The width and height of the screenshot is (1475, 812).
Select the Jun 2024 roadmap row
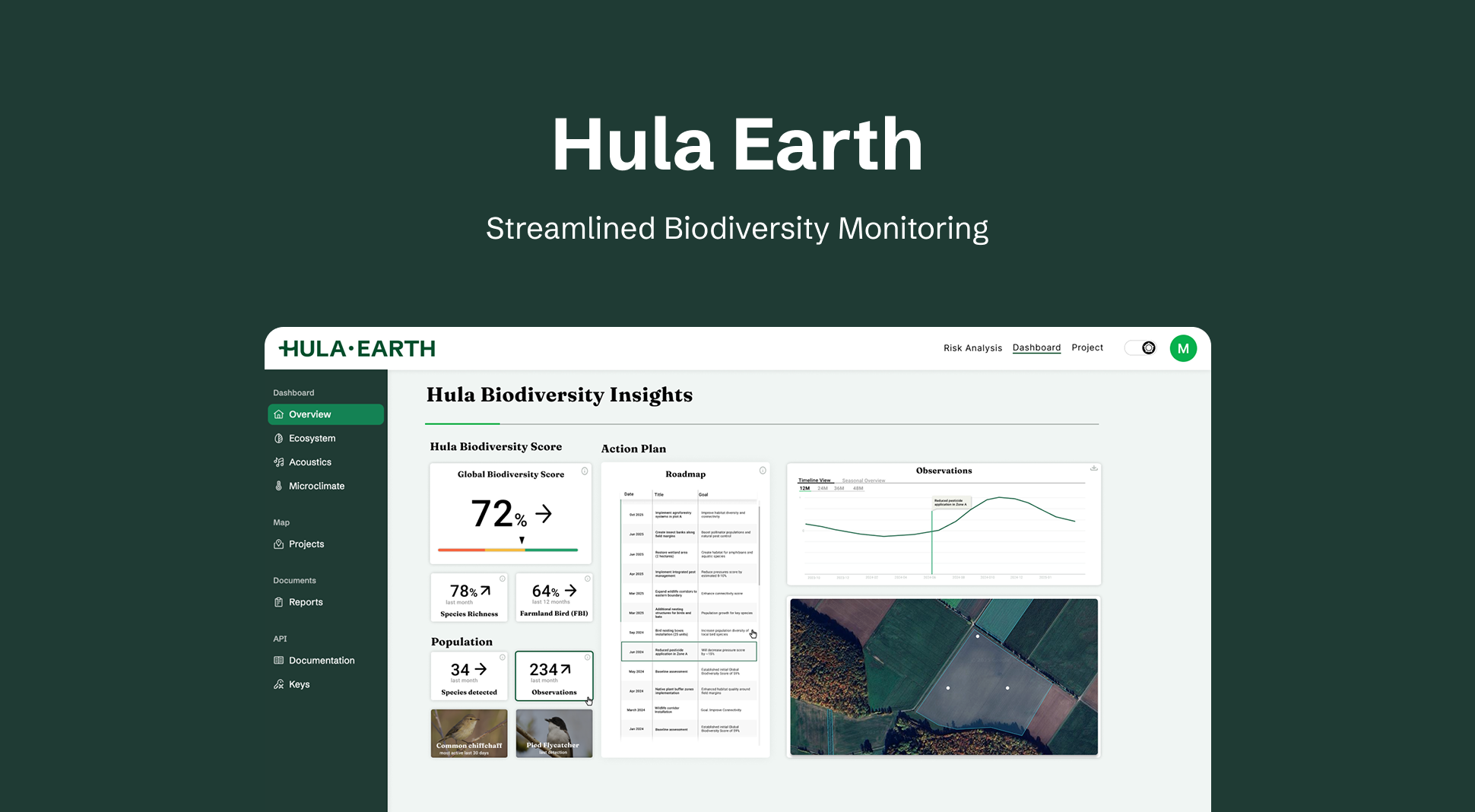689,652
